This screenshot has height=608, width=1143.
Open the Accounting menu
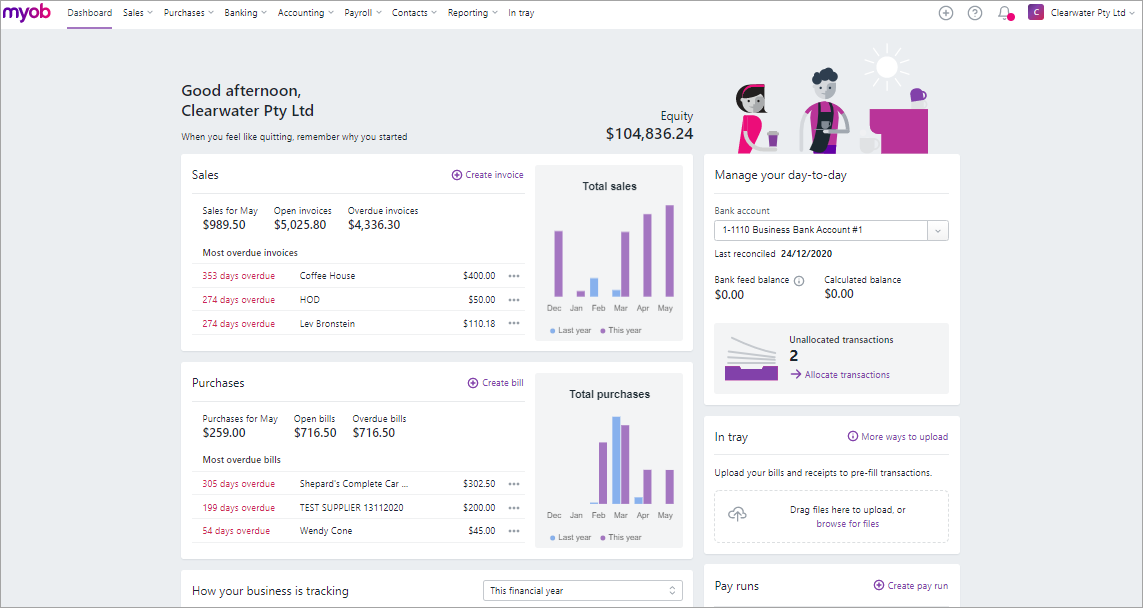point(305,13)
